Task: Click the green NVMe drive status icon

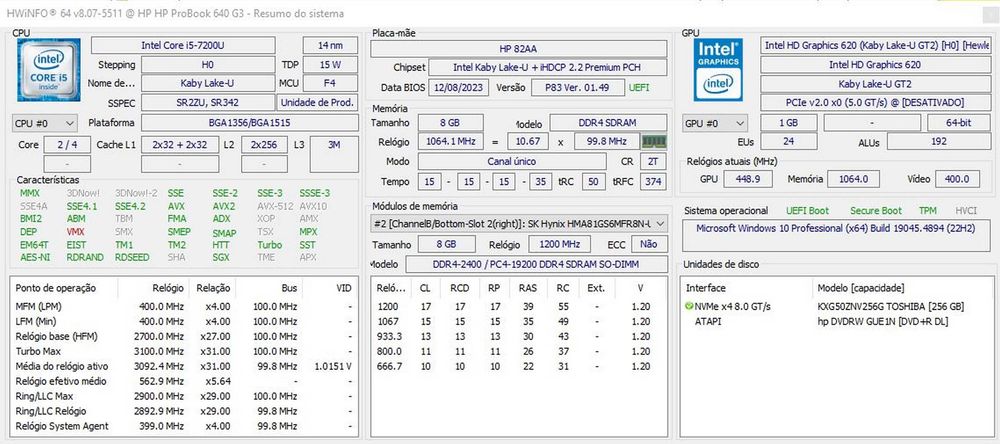Action: [x=689, y=306]
